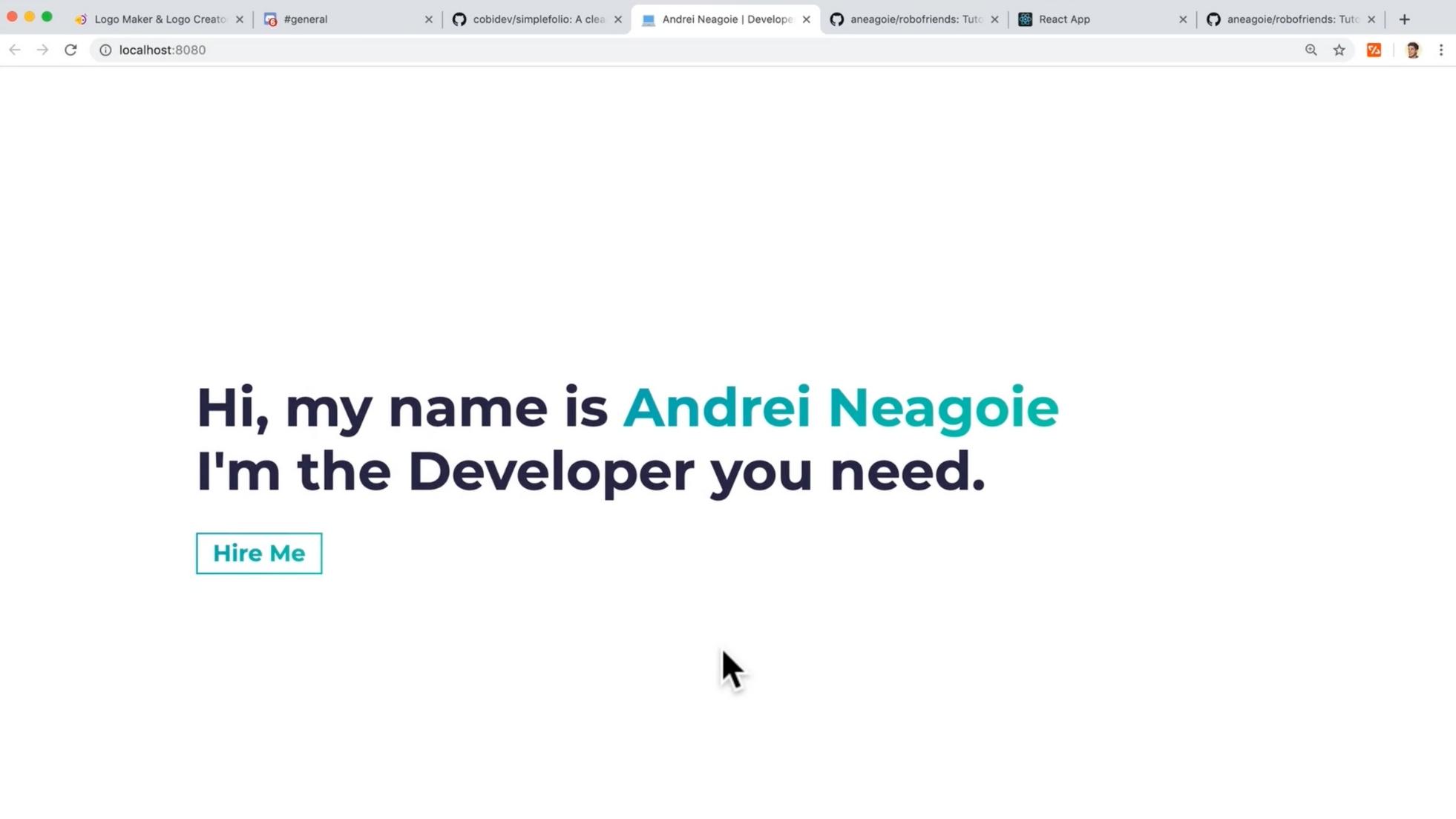1456x819 pixels.
Task: Bookmark the page via the star icon
Action: coord(1339,50)
